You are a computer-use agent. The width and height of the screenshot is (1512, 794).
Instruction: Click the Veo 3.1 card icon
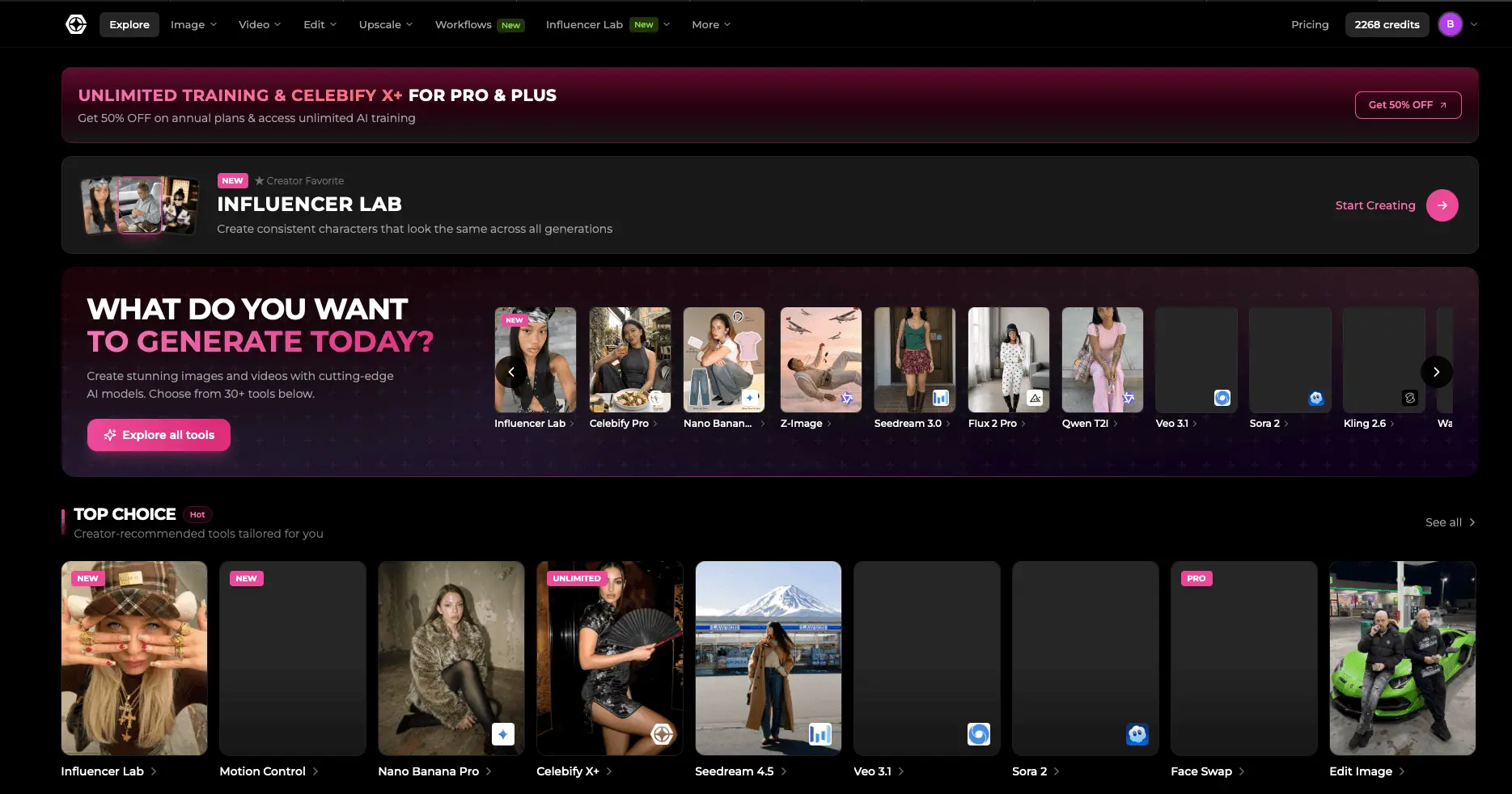click(979, 734)
